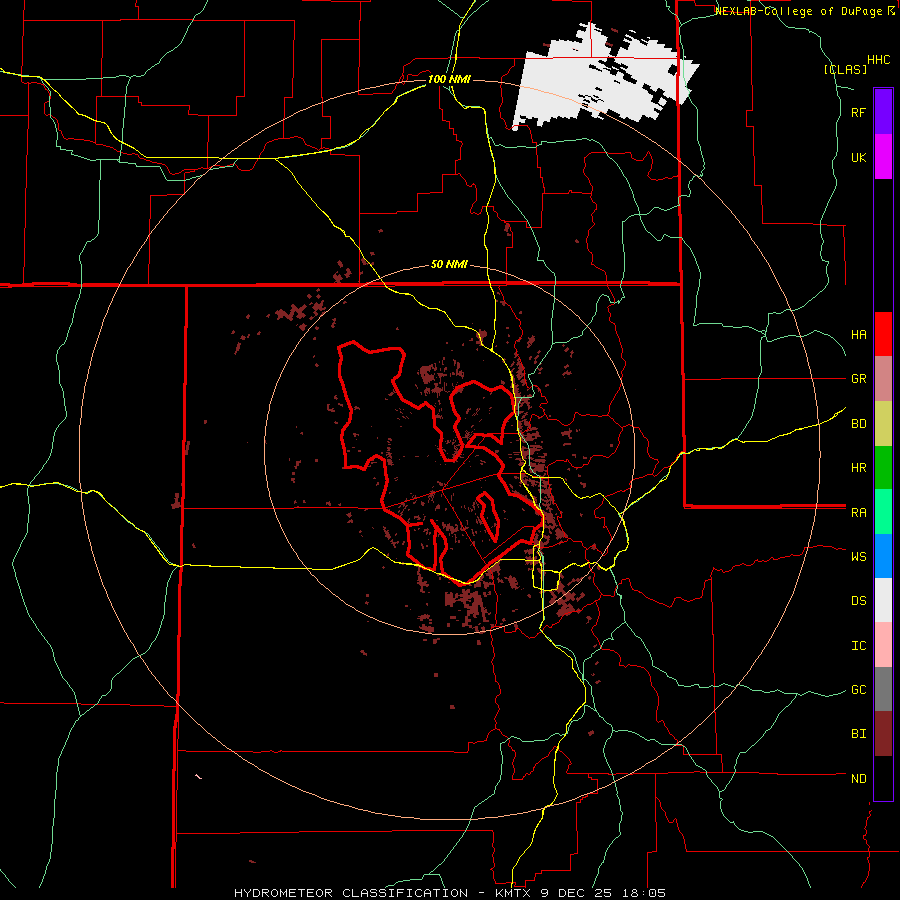Click the HYDROMETEOR CLASSIFICATION title text
This screenshot has height=900, width=900.
pyautogui.click(x=350, y=893)
